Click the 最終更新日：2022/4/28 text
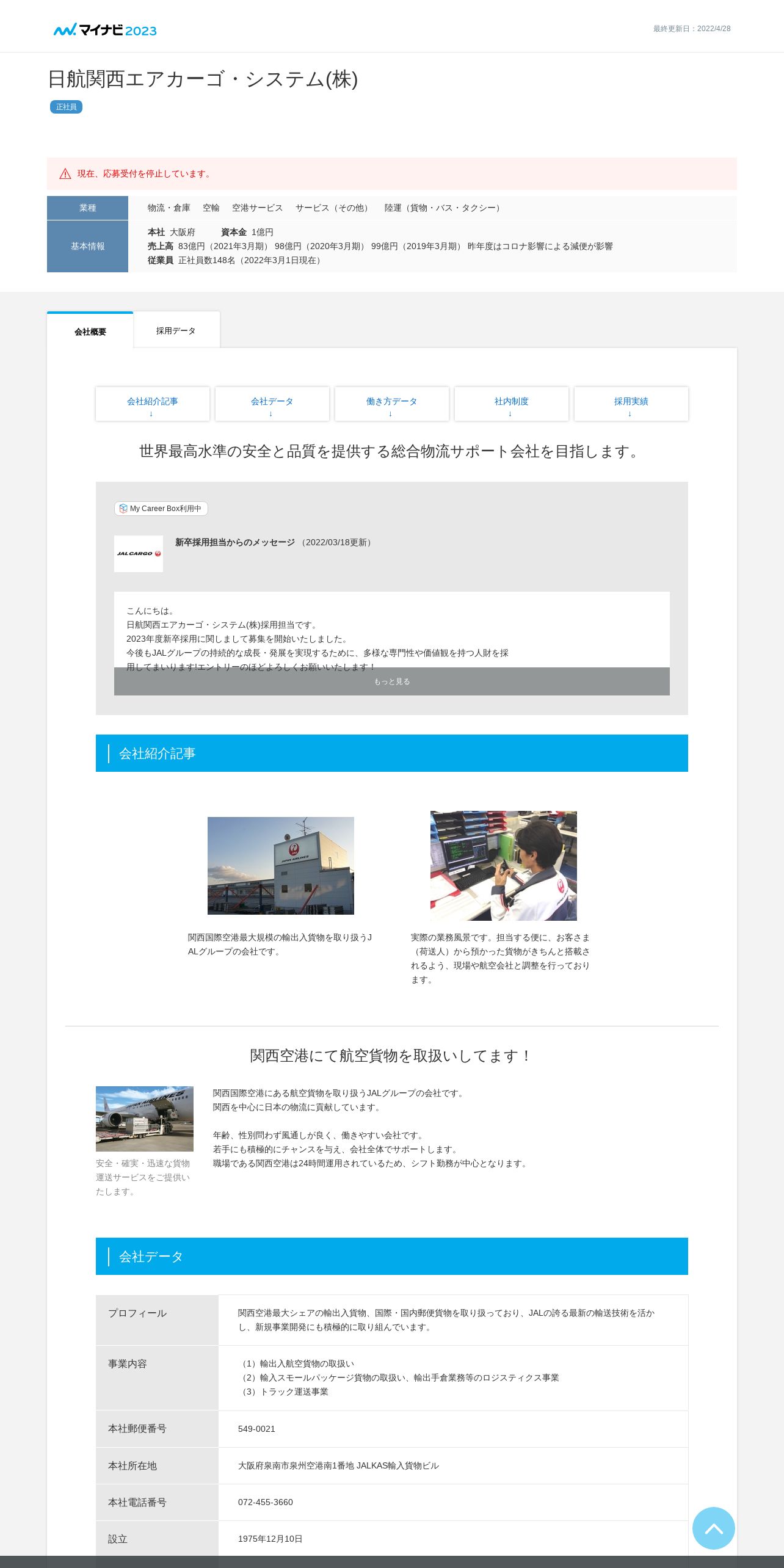784x1568 pixels. [692, 29]
